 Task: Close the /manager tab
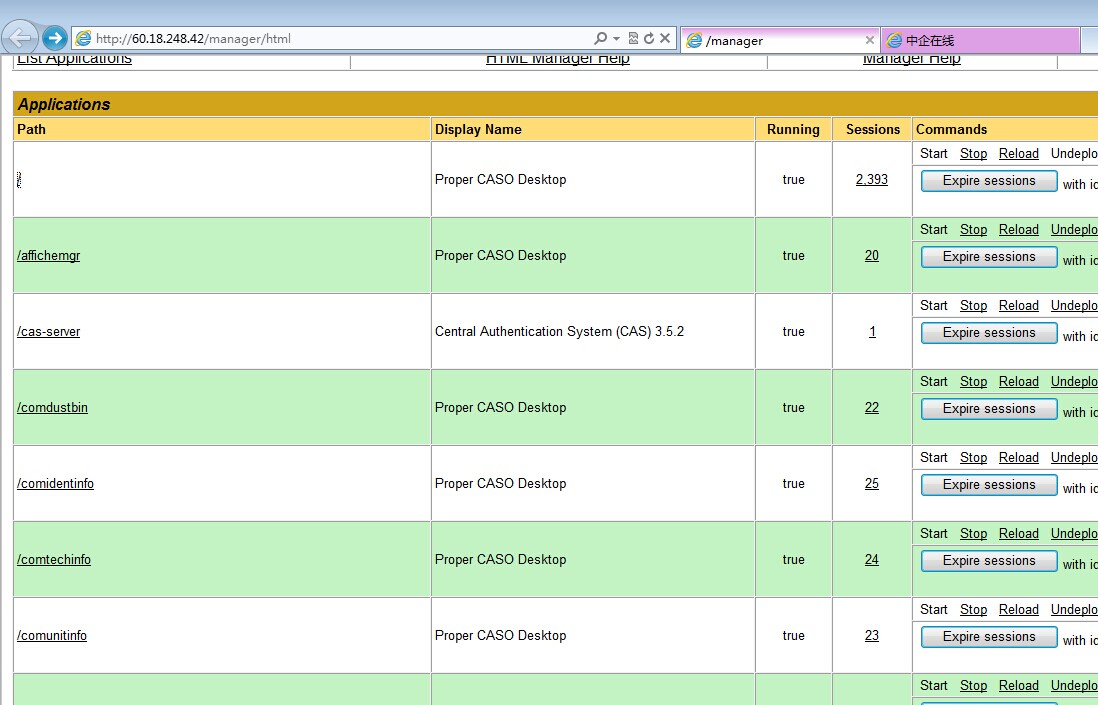point(869,40)
